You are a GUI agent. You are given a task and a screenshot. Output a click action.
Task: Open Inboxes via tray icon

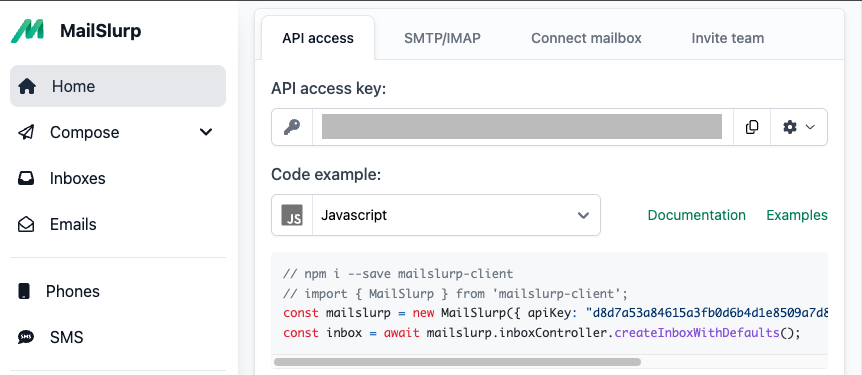coord(26,179)
